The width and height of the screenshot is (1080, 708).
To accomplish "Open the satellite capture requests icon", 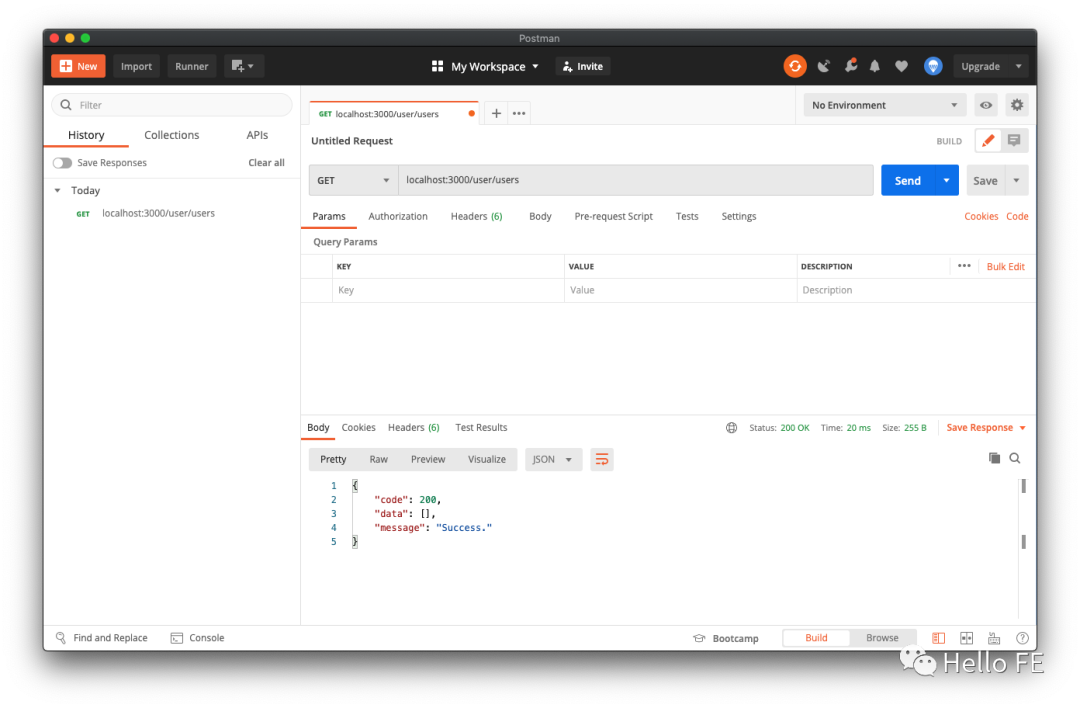I will tap(824, 66).
